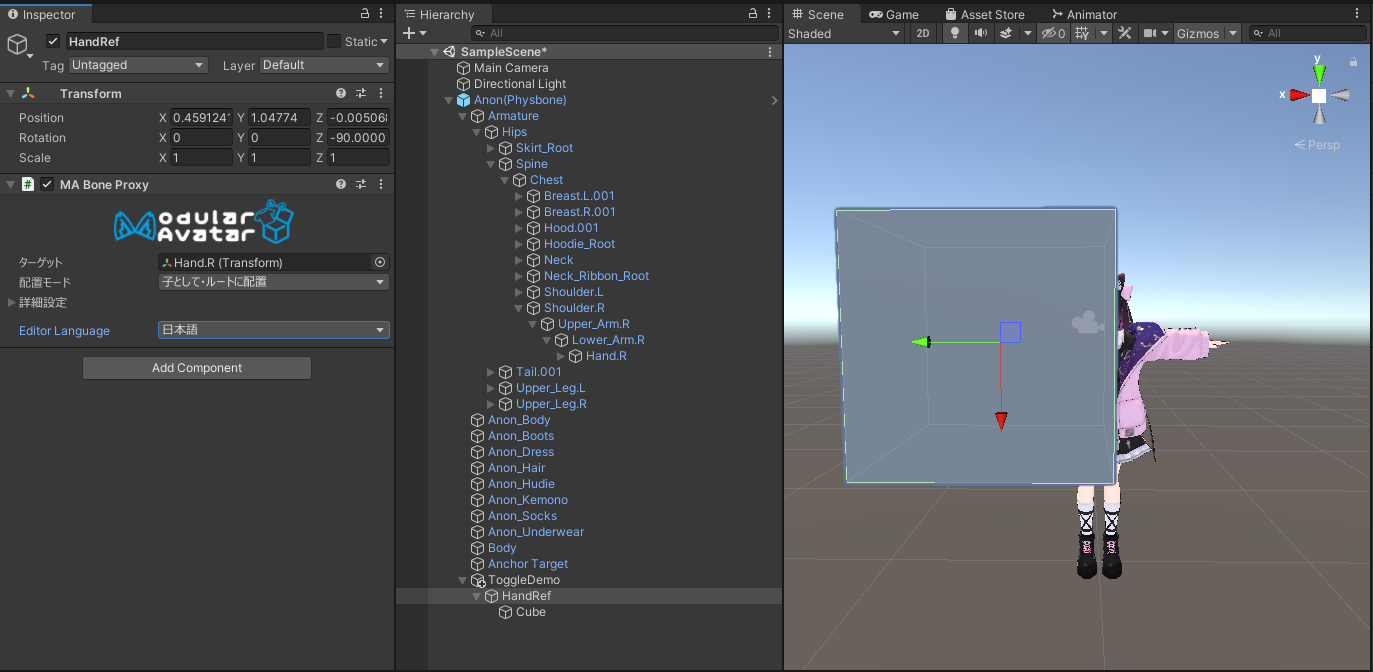Switch to the Game tab

click(894, 14)
